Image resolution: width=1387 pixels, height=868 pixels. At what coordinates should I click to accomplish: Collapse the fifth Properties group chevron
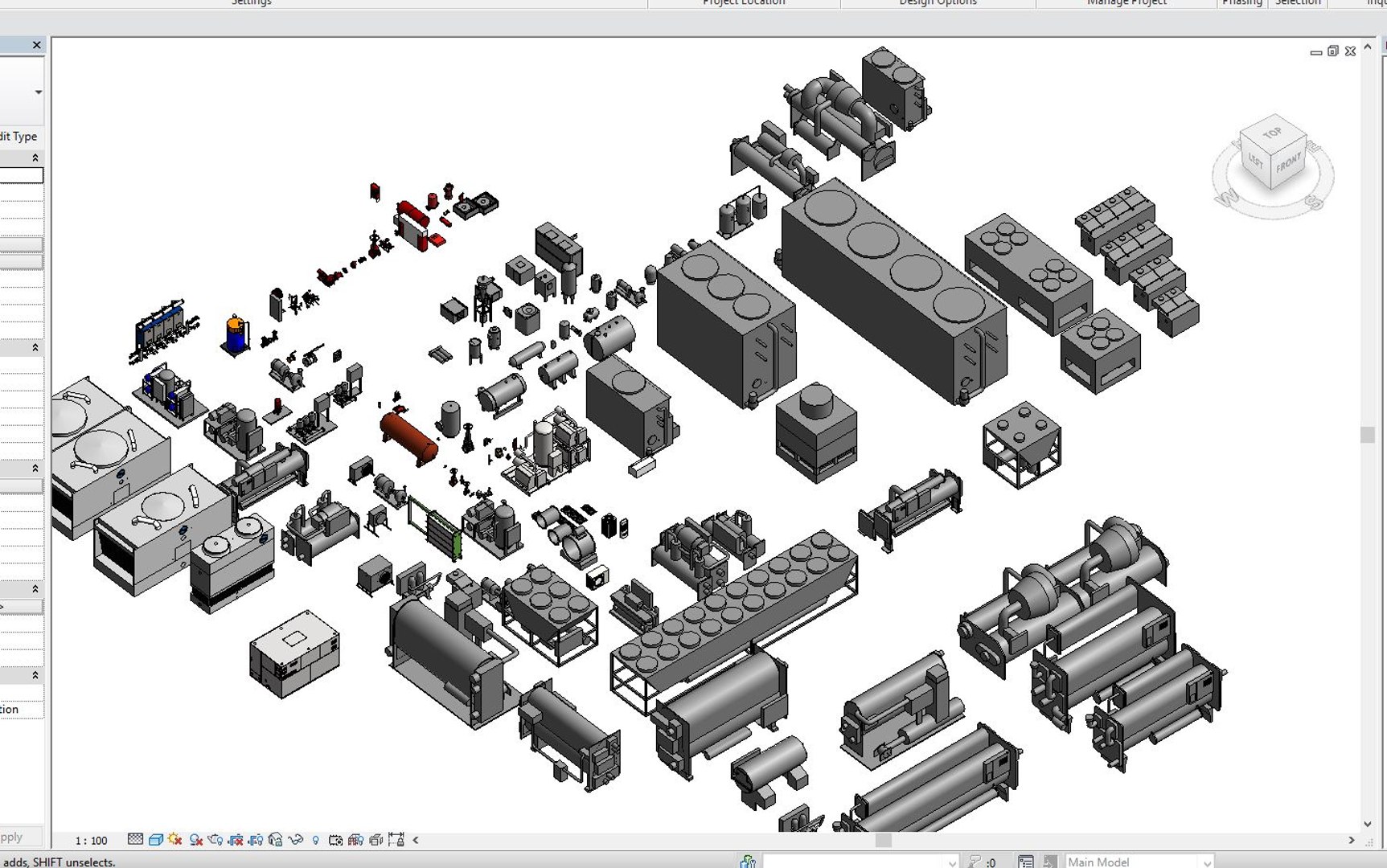coord(35,675)
